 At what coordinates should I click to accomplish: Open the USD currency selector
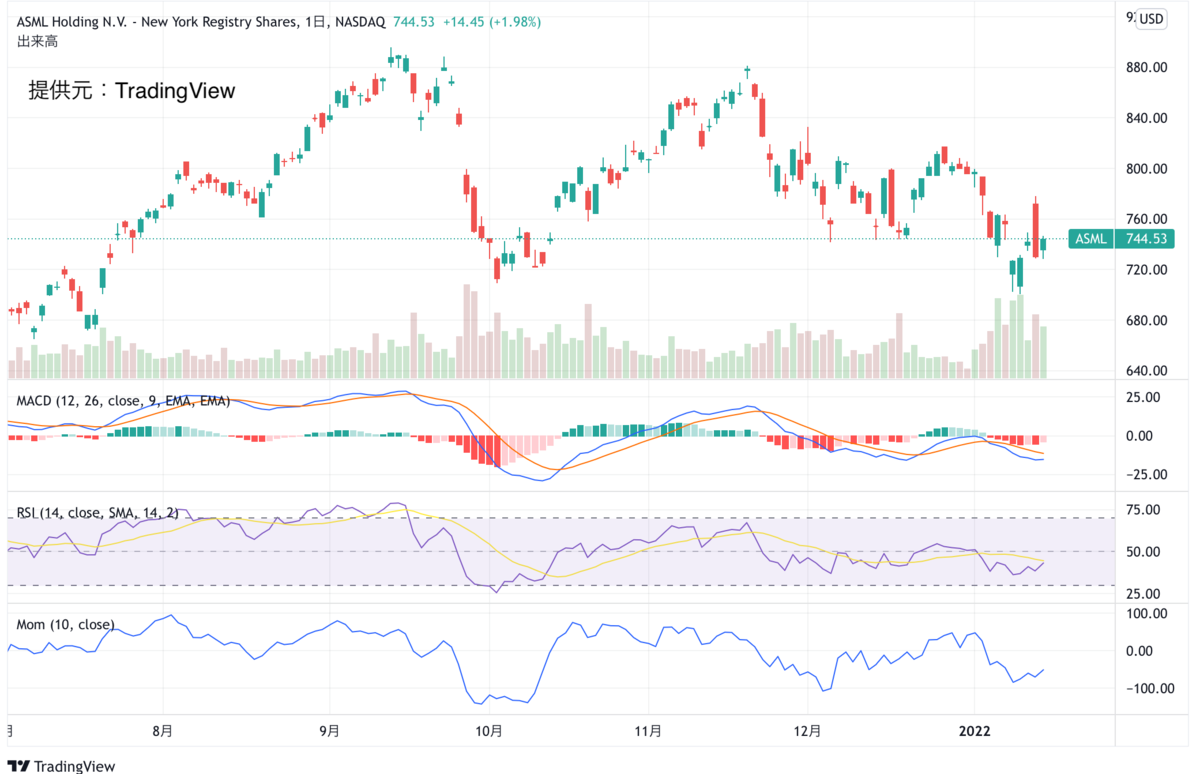[x=1153, y=19]
